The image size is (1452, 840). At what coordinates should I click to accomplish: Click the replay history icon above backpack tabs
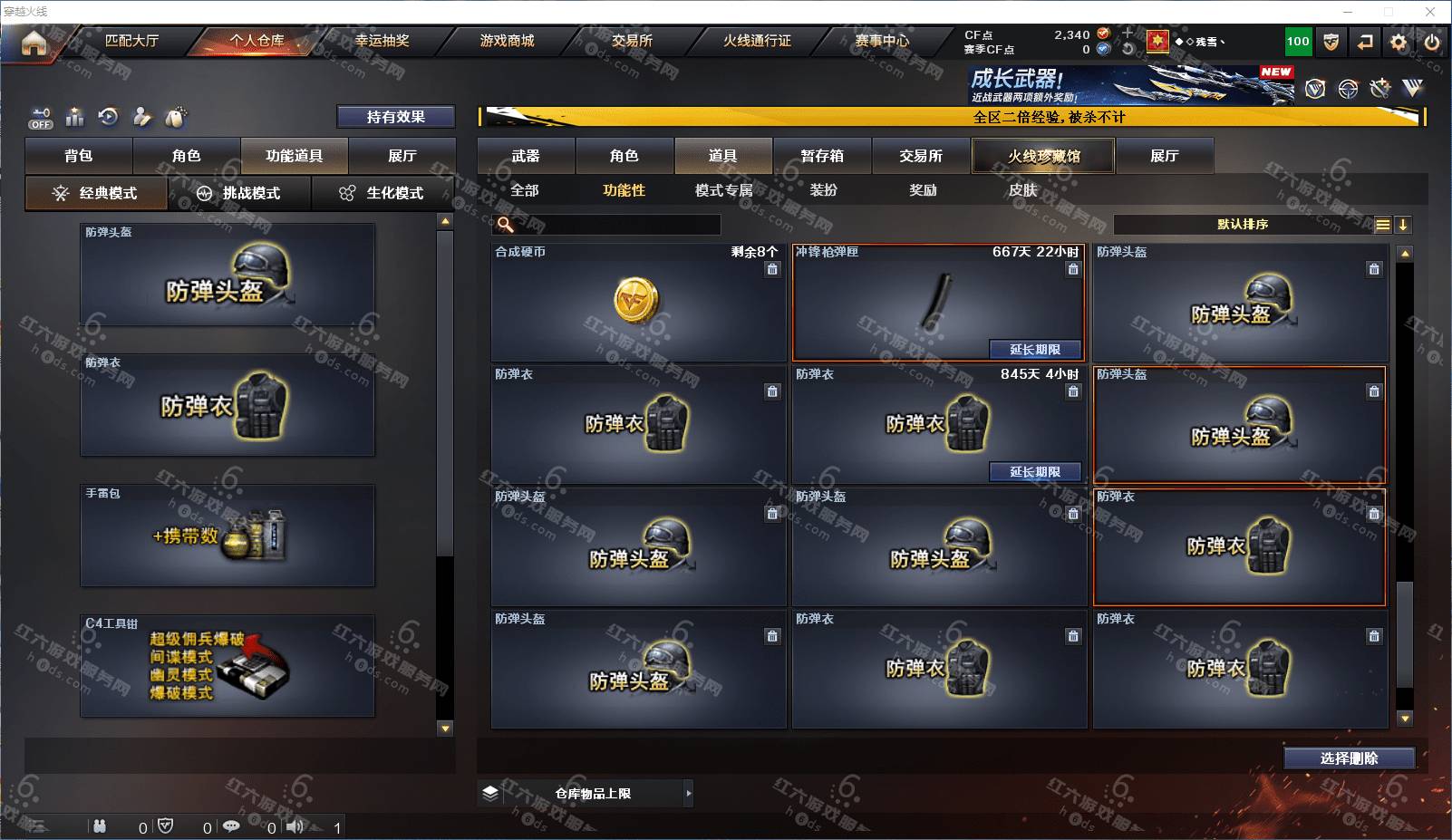tap(109, 117)
